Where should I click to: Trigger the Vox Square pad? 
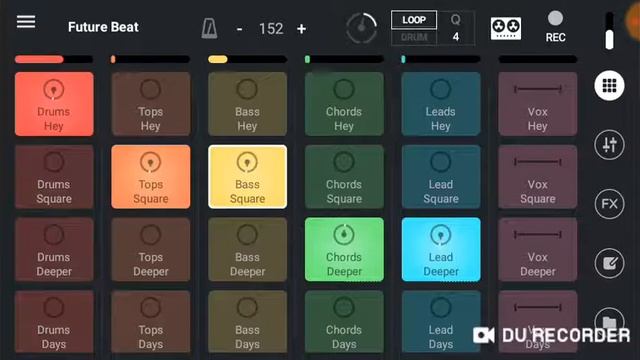coord(538,177)
